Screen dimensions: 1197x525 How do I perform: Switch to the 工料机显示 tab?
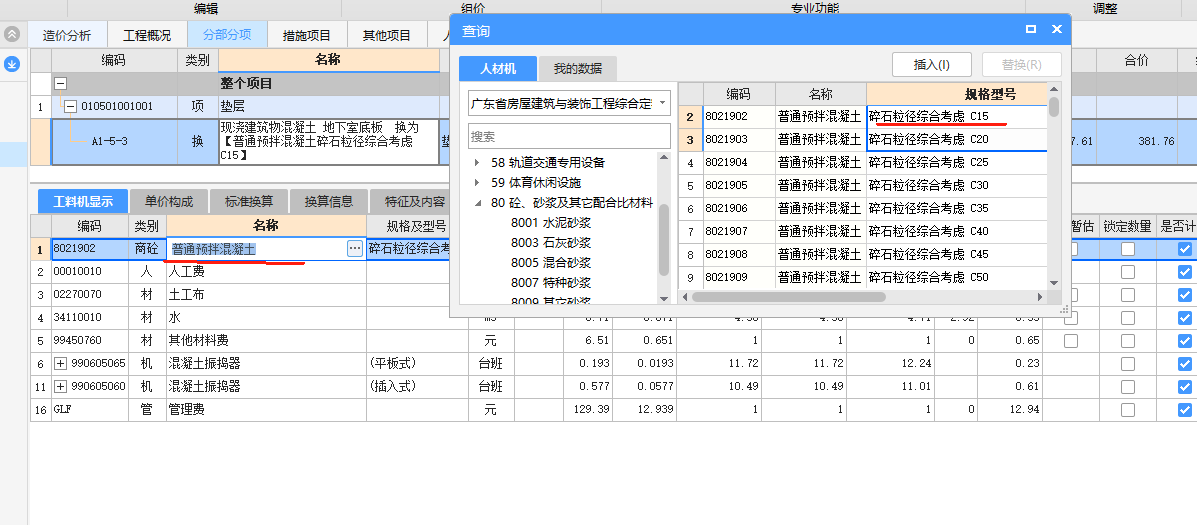pyautogui.click(x=83, y=201)
